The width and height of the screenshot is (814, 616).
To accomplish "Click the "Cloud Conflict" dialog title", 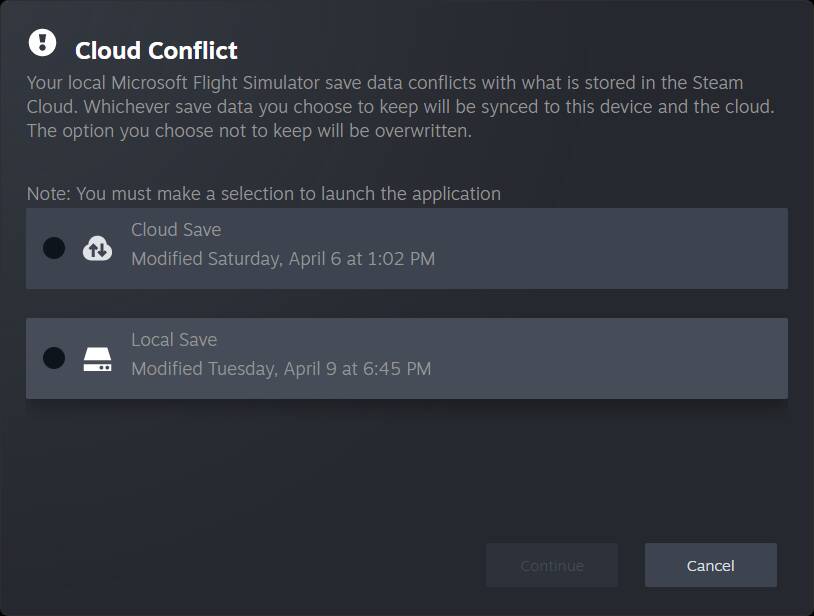I will point(156,50).
